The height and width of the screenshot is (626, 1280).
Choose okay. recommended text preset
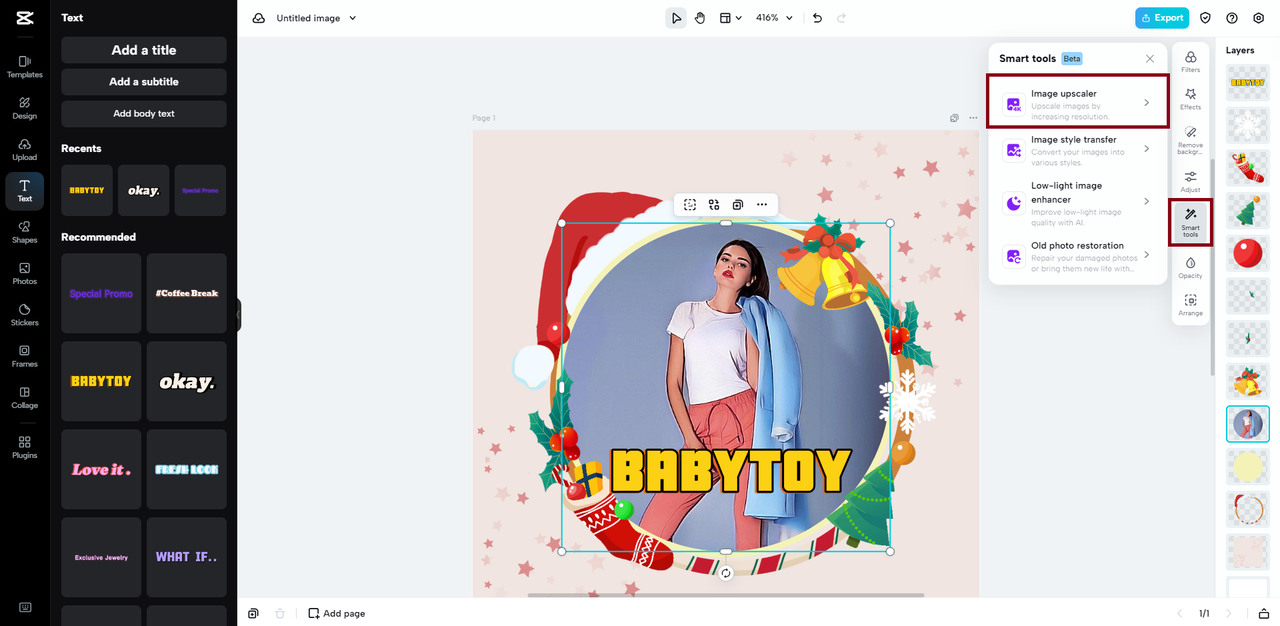[x=187, y=381]
